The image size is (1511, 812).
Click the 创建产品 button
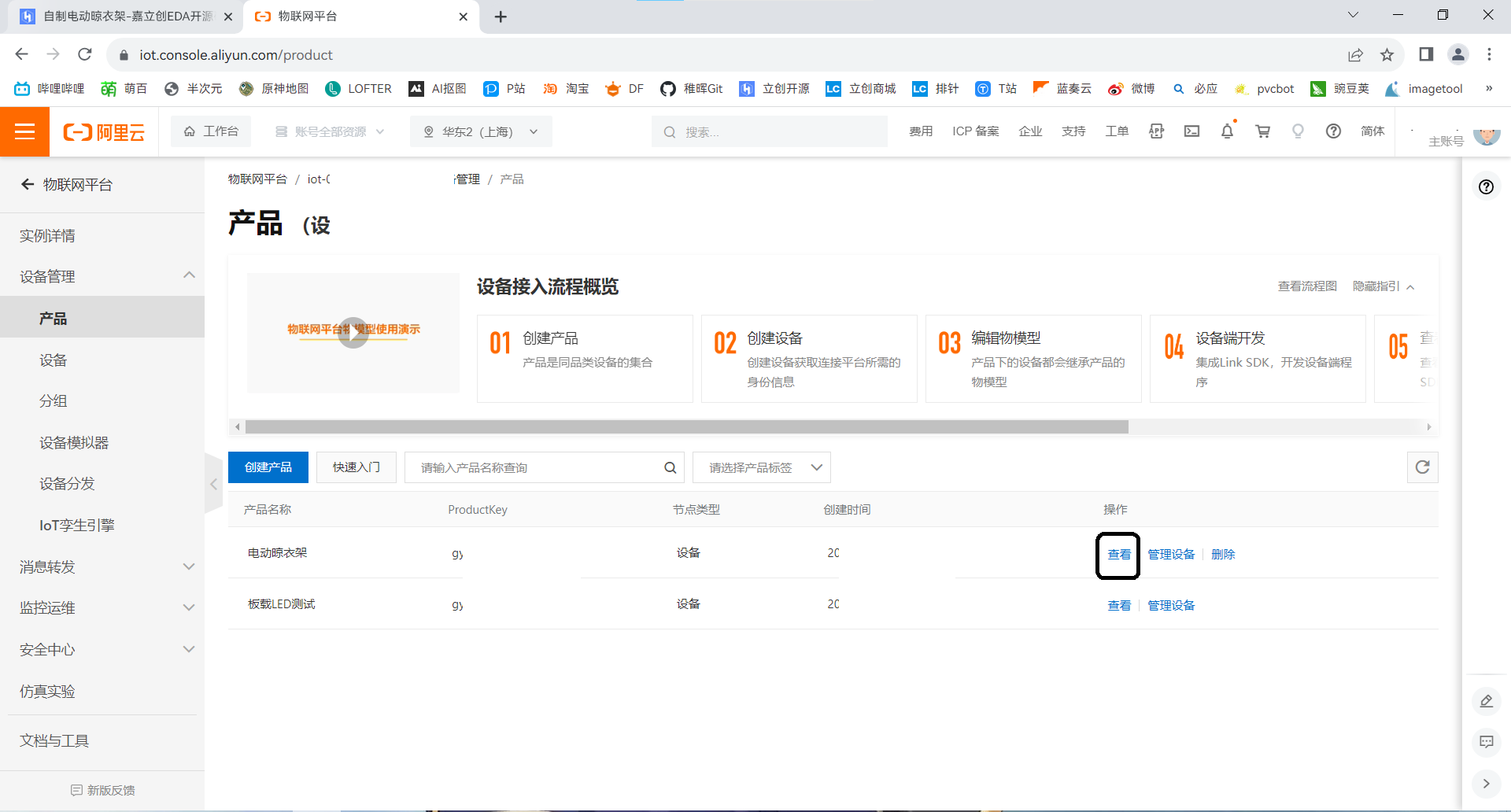coord(268,467)
